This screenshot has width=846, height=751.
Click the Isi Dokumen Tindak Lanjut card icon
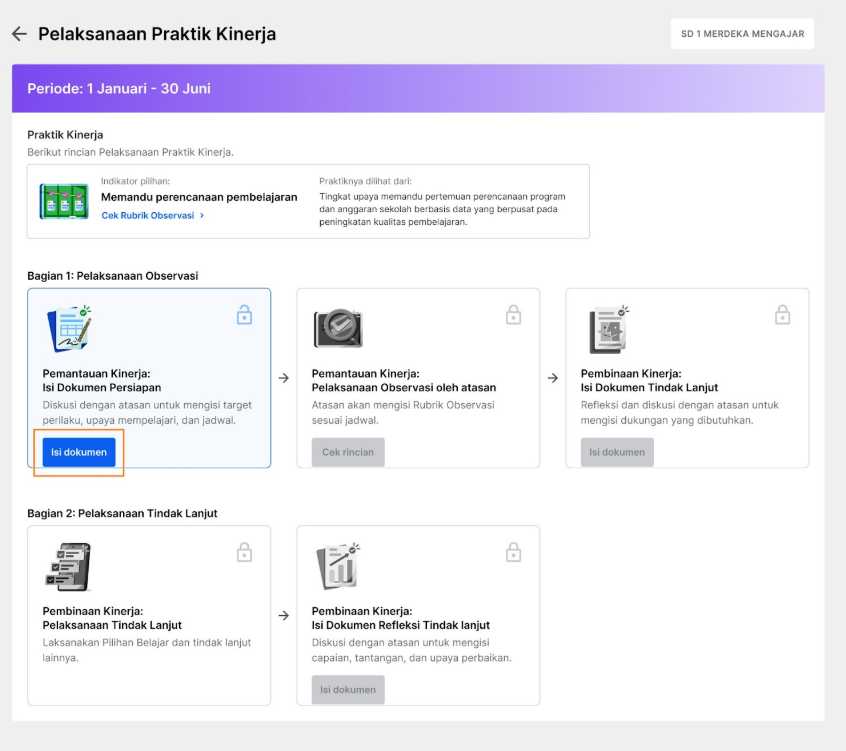click(608, 329)
